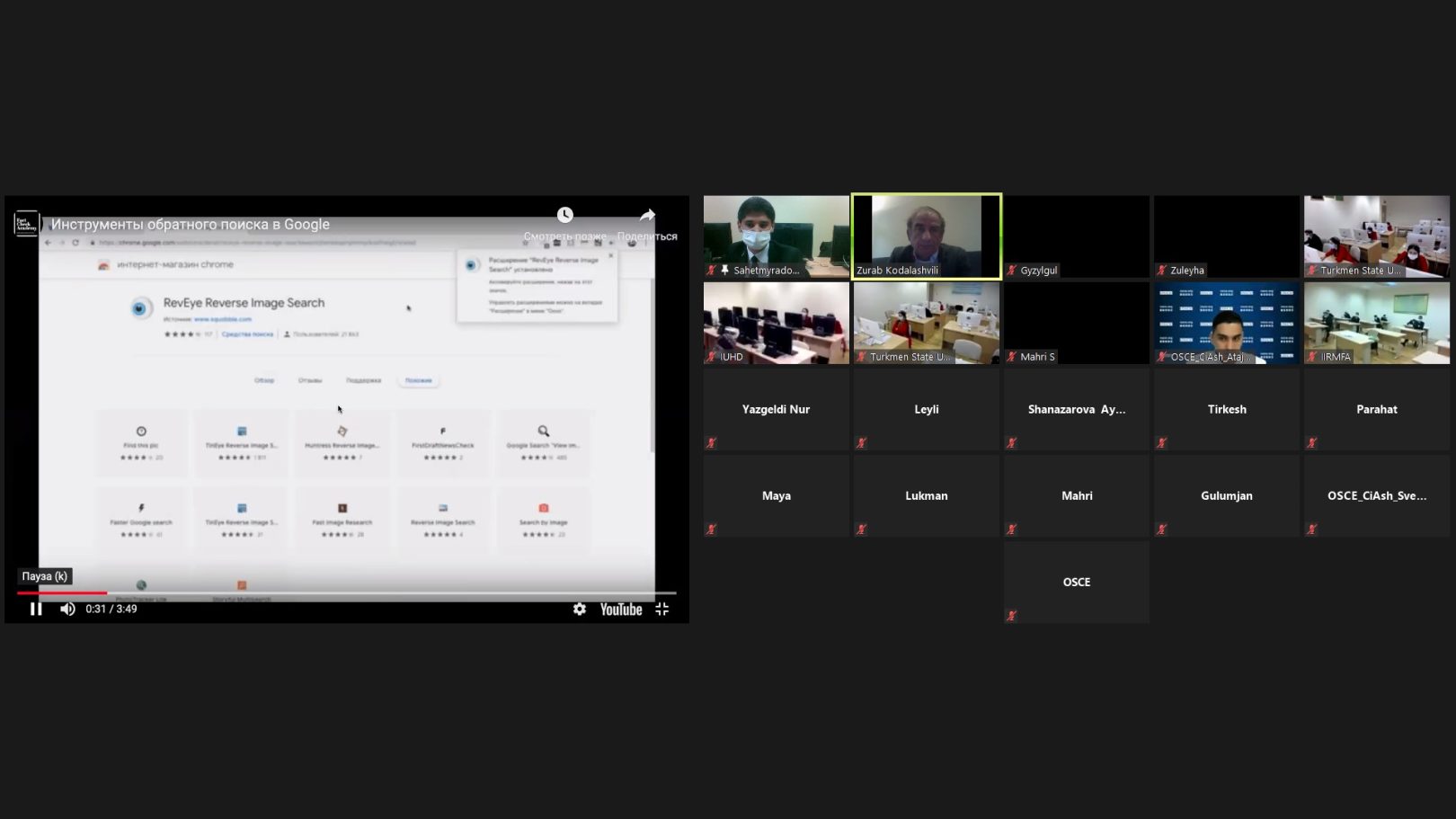Select the IUHD classroom video tile
This screenshot has height=819, width=1456.
(x=777, y=323)
